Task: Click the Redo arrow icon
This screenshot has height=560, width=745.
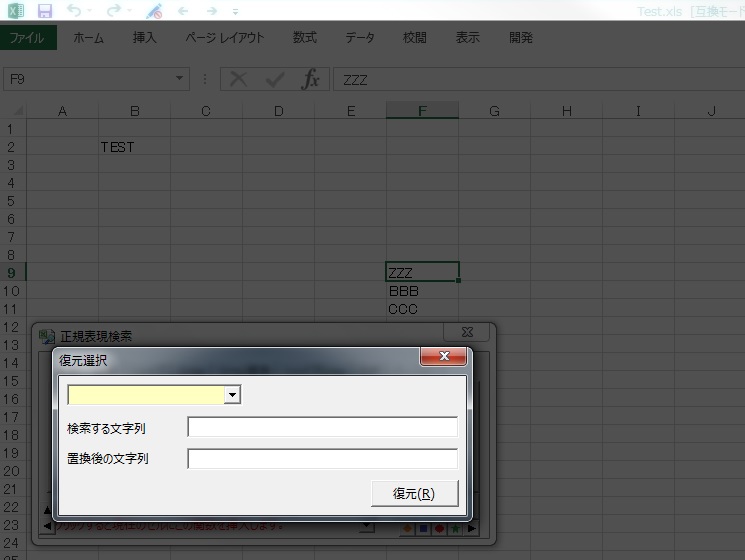Action: coord(113,11)
